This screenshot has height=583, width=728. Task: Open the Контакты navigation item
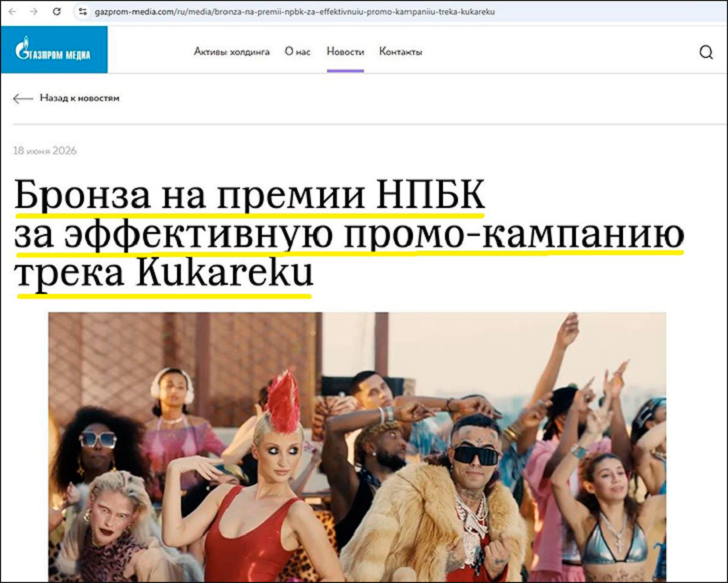[401, 52]
